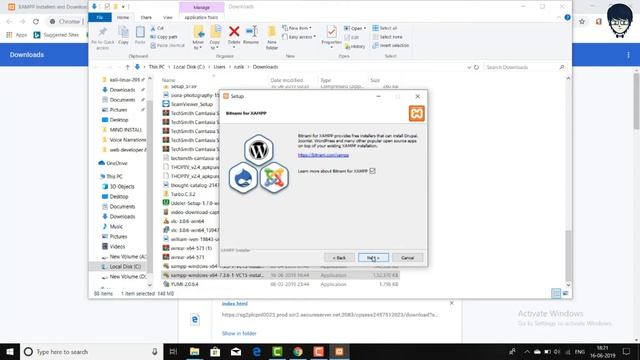
Task: Click the Drupal logo in Setup dialog
Action: pos(243,178)
